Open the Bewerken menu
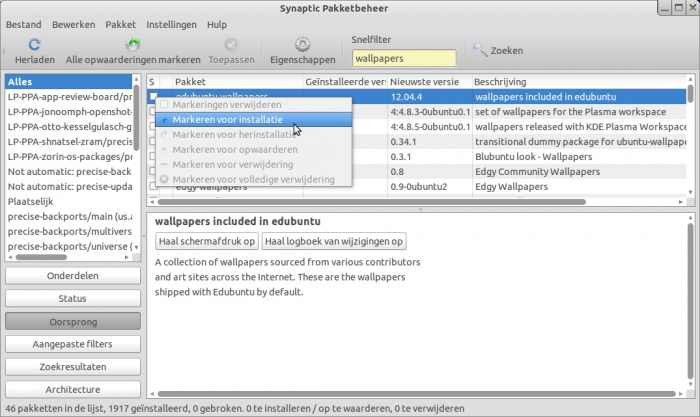Viewport: 700px width, 417px height. click(x=74, y=25)
